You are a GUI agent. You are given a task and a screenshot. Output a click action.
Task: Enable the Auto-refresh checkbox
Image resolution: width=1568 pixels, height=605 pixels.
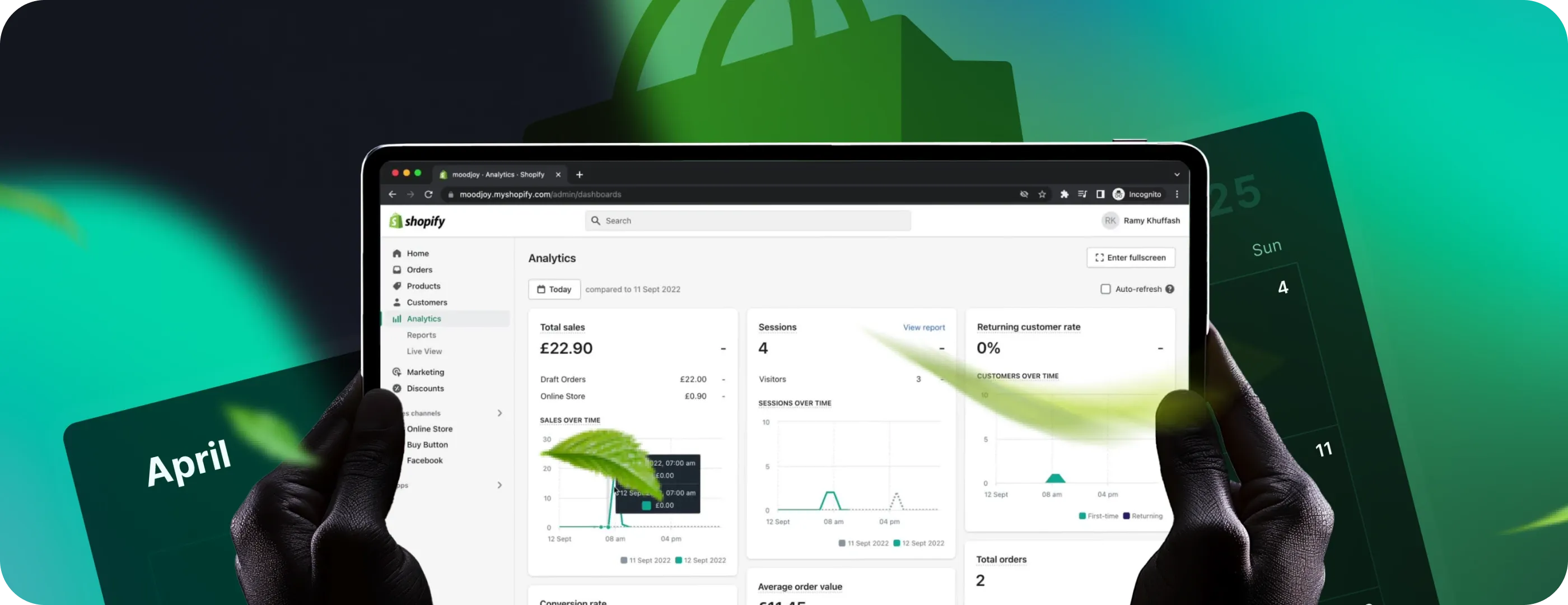tap(1105, 289)
